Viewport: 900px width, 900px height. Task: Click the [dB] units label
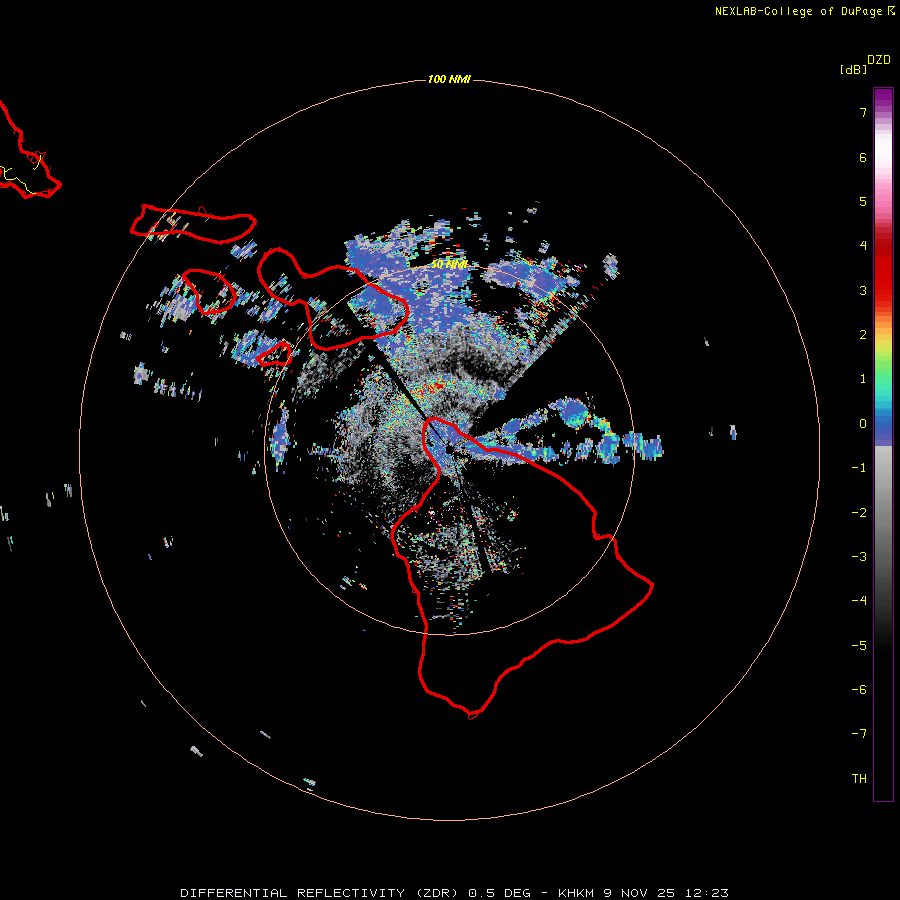(853, 69)
